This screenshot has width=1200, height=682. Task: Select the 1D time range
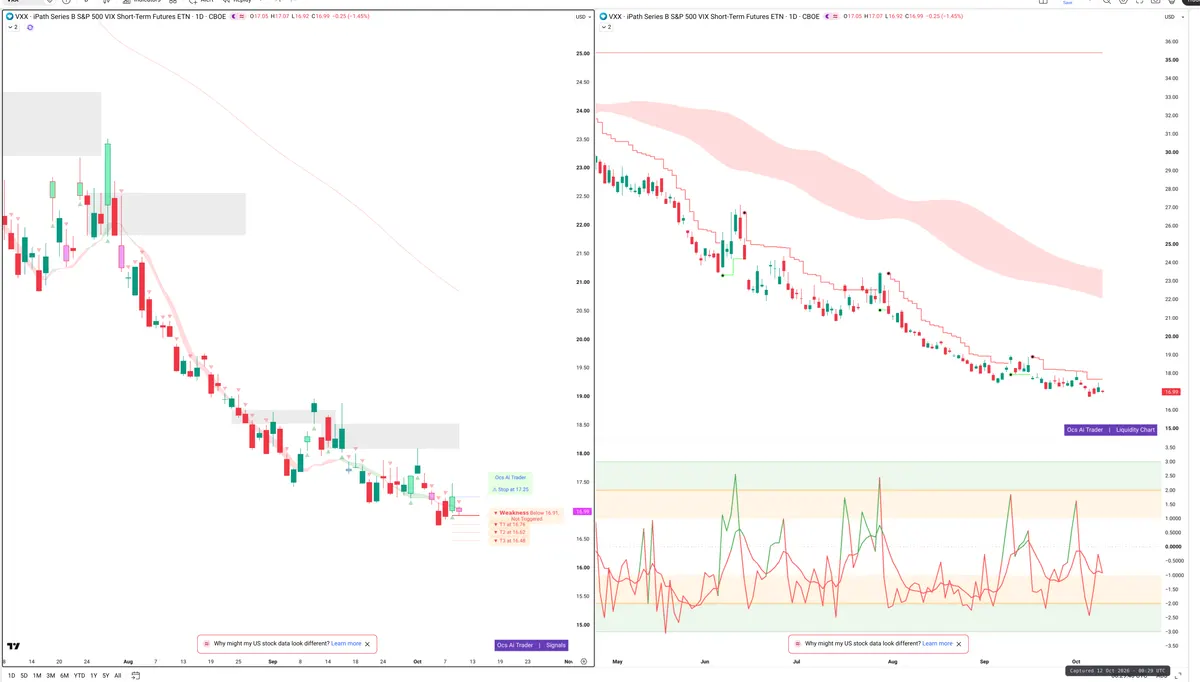(x=11, y=676)
